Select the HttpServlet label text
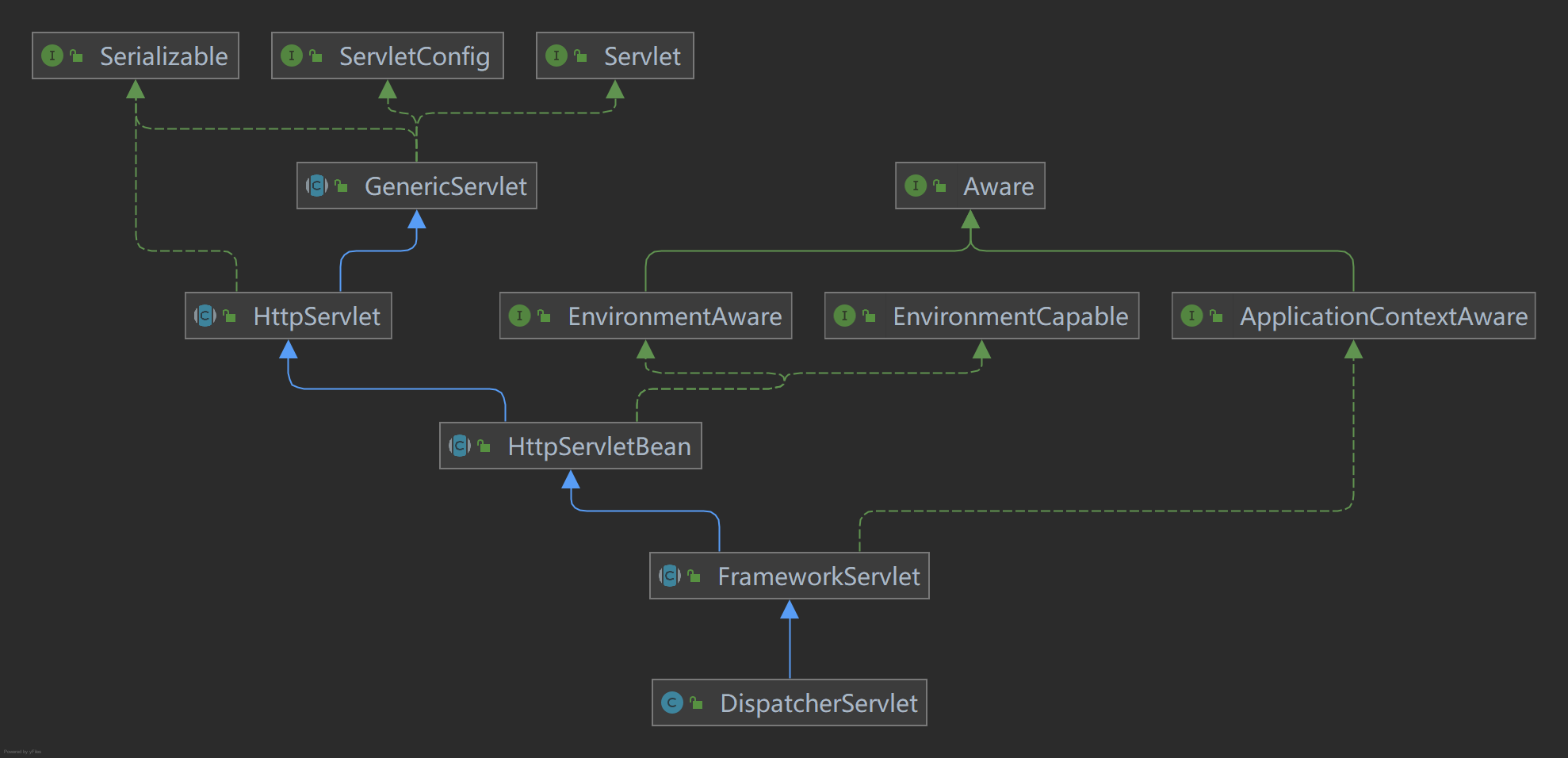The width and height of the screenshot is (1568, 758). (317, 317)
